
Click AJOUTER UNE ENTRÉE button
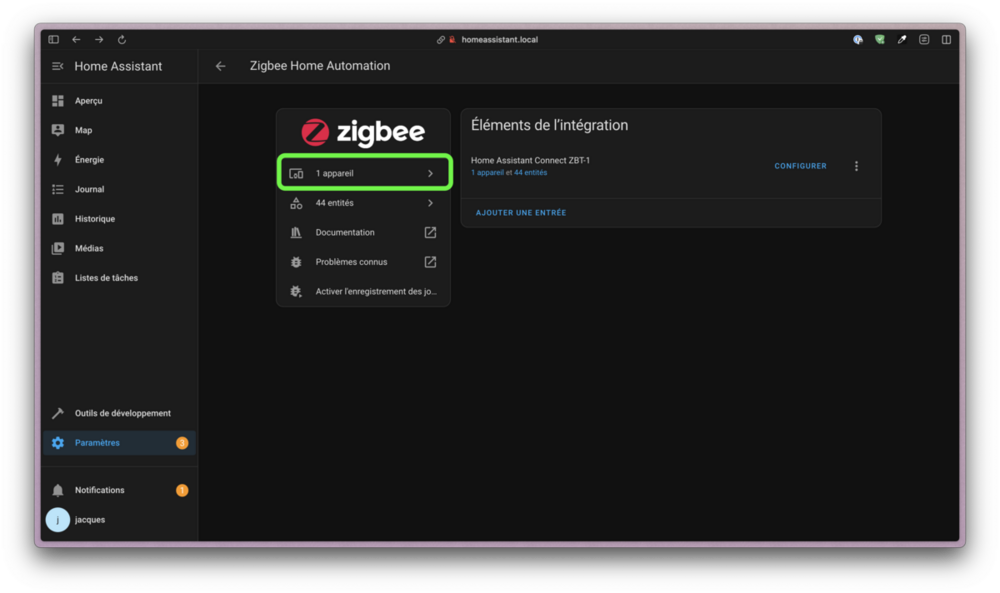[x=521, y=213]
